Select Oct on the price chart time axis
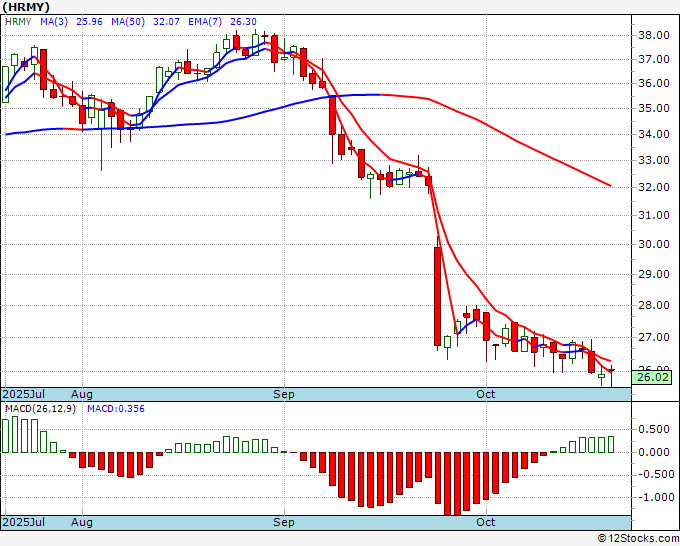This screenshot has height=546, width=680. click(486, 394)
